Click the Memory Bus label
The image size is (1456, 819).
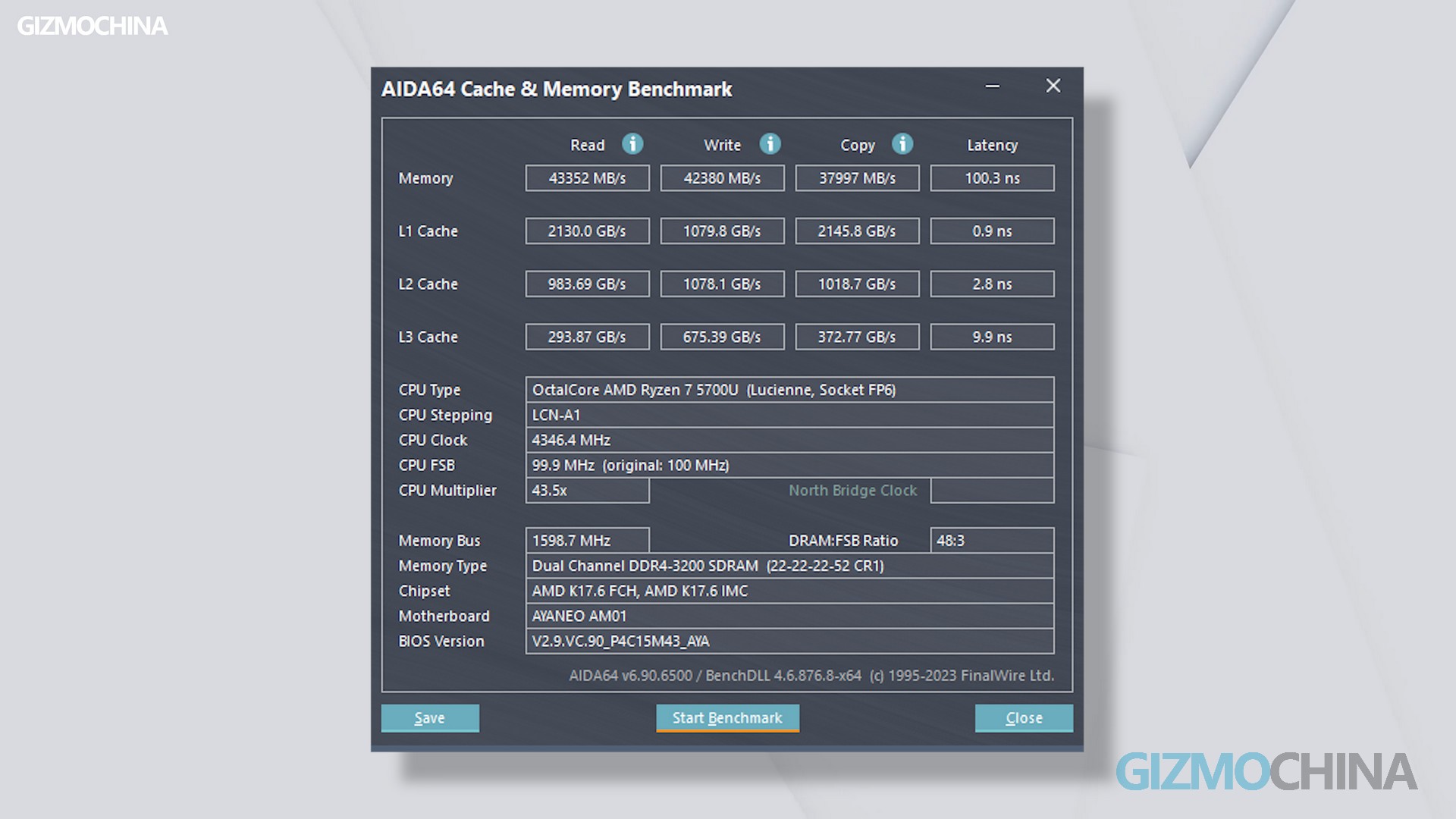click(x=439, y=541)
